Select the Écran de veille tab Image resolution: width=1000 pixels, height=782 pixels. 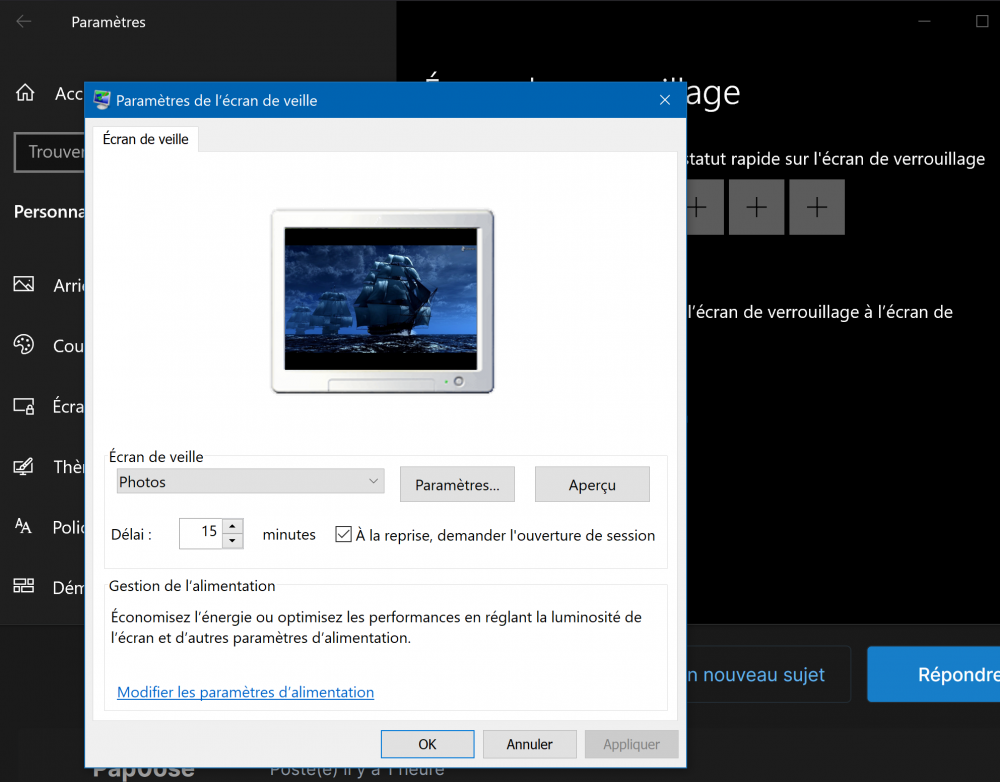point(146,139)
